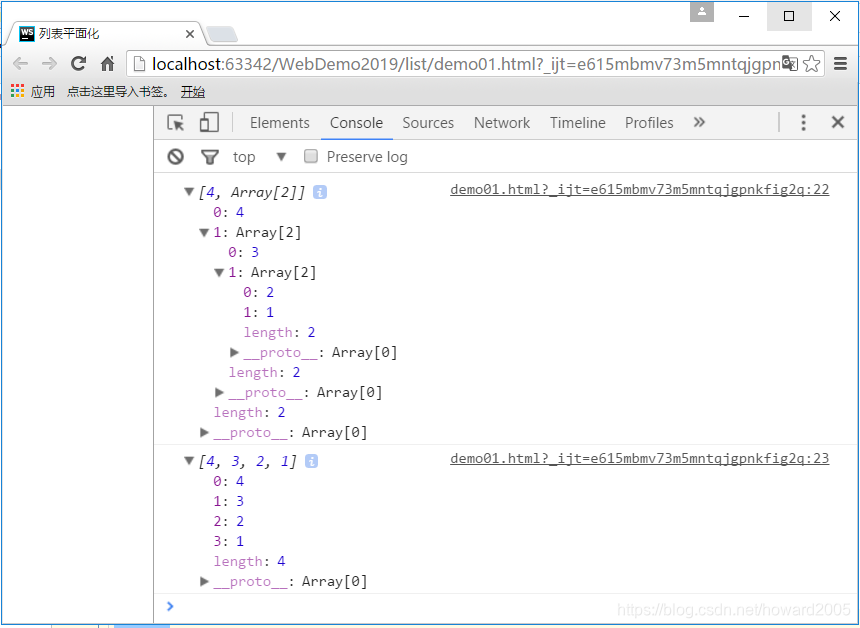Open source link demo01.html line 23
860x628 pixels.
coord(640,459)
